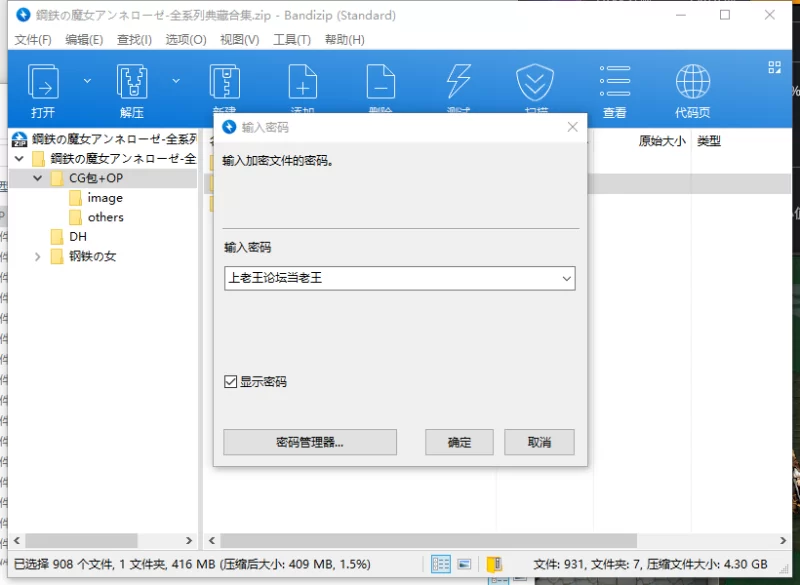Click the archive folder icon in status bar
Screen dimensions: 800x585
point(494,564)
